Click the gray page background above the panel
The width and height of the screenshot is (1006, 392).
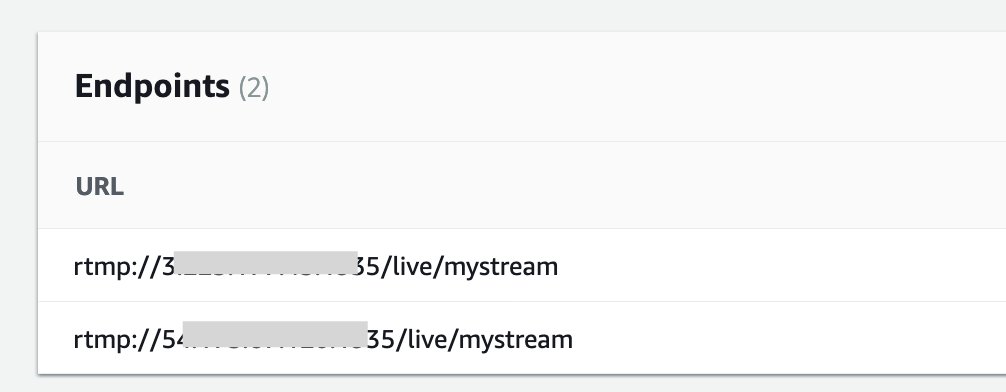(x=503, y=14)
